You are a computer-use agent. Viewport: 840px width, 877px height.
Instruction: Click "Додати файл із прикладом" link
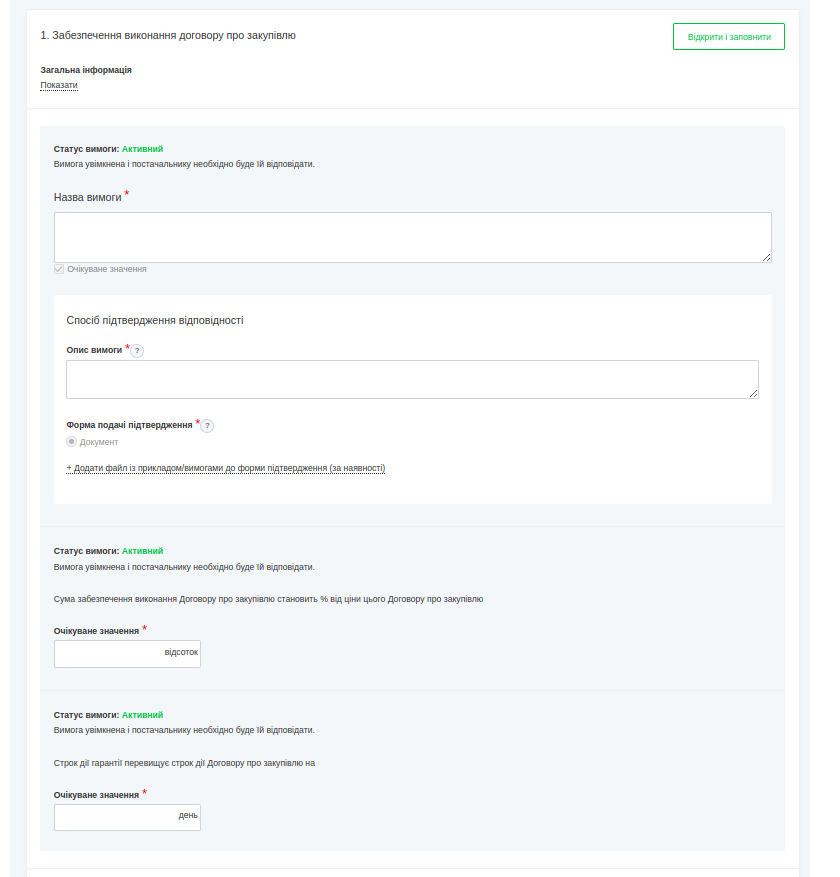[x=226, y=468]
